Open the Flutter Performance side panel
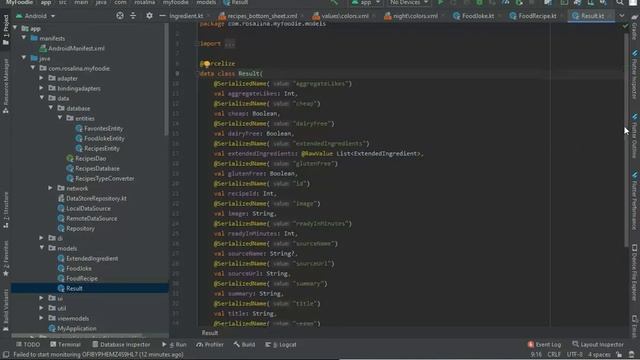 click(635, 201)
